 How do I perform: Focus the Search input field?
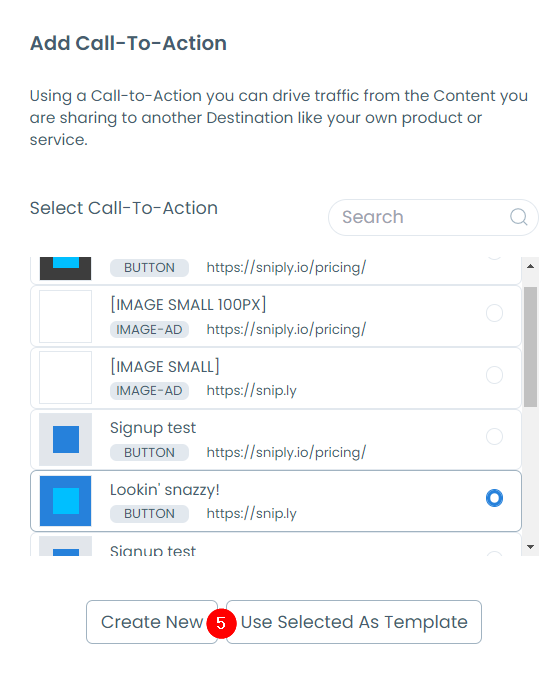tap(433, 217)
